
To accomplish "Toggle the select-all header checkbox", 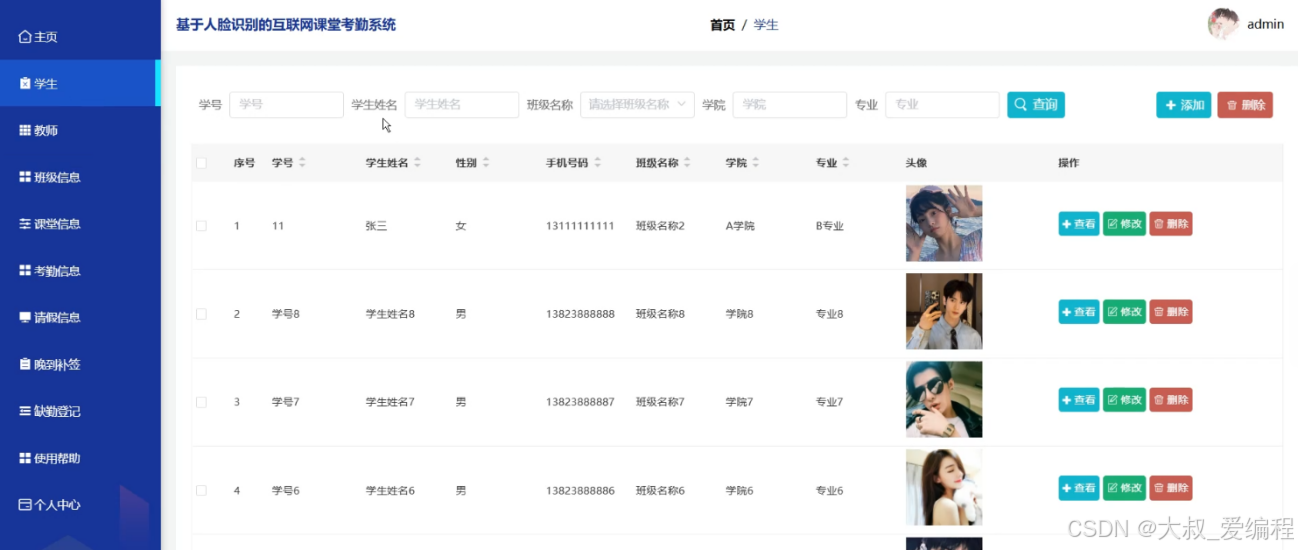I will pos(201,163).
